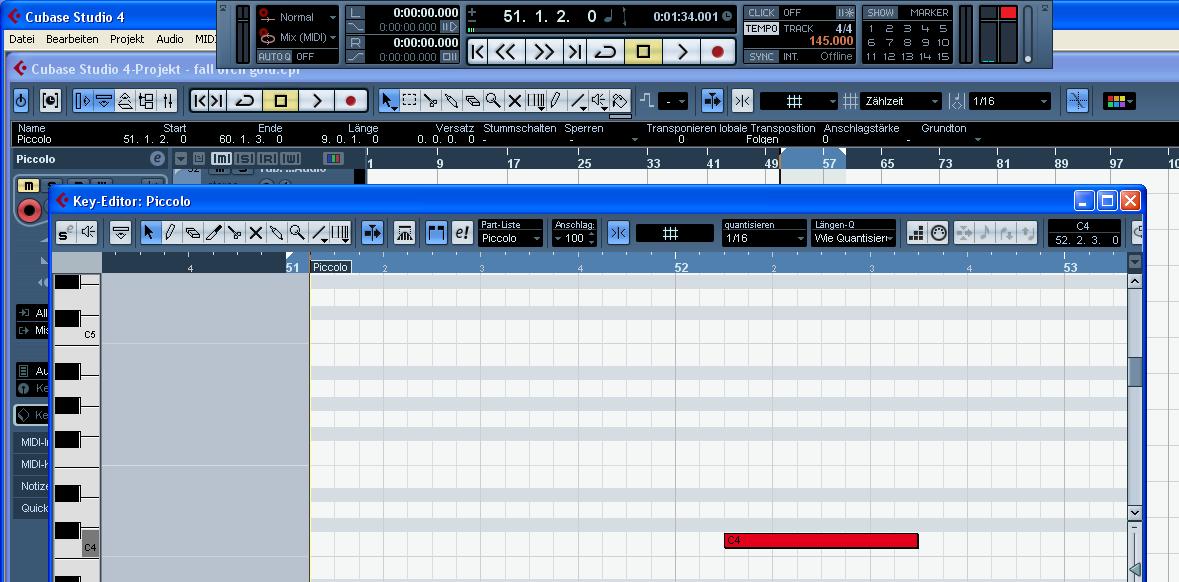Click the Key-Editor info line display icon
The height and width of the screenshot is (582, 1179).
point(120,233)
